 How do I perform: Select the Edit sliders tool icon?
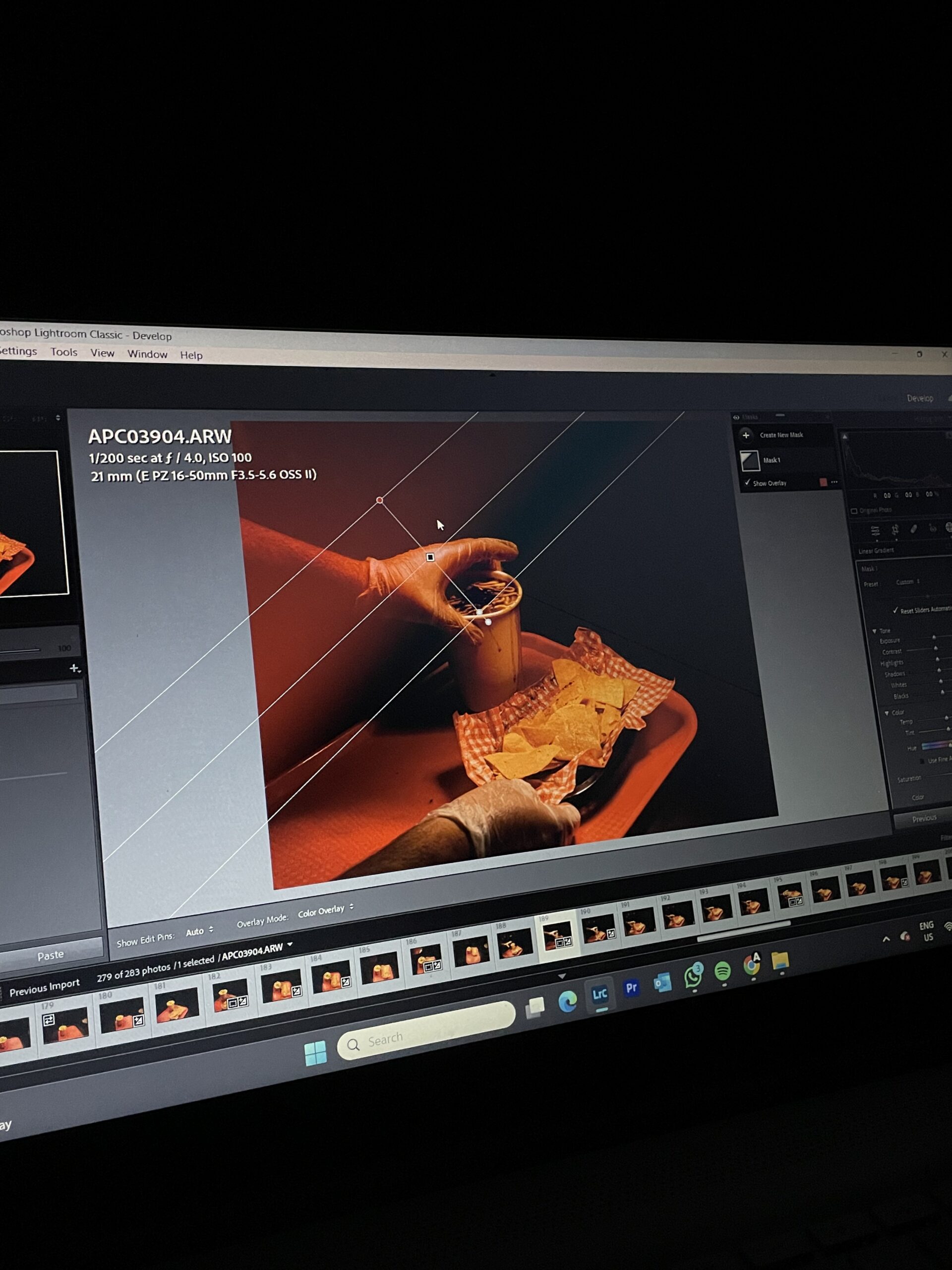pos(875,530)
